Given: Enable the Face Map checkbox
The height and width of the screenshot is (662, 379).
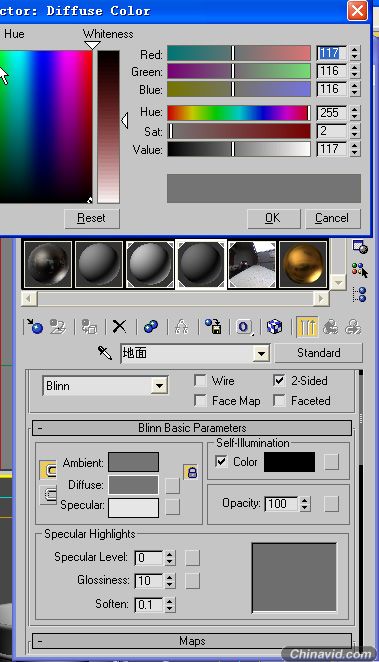Looking at the screenshot, I should point(200,400).
